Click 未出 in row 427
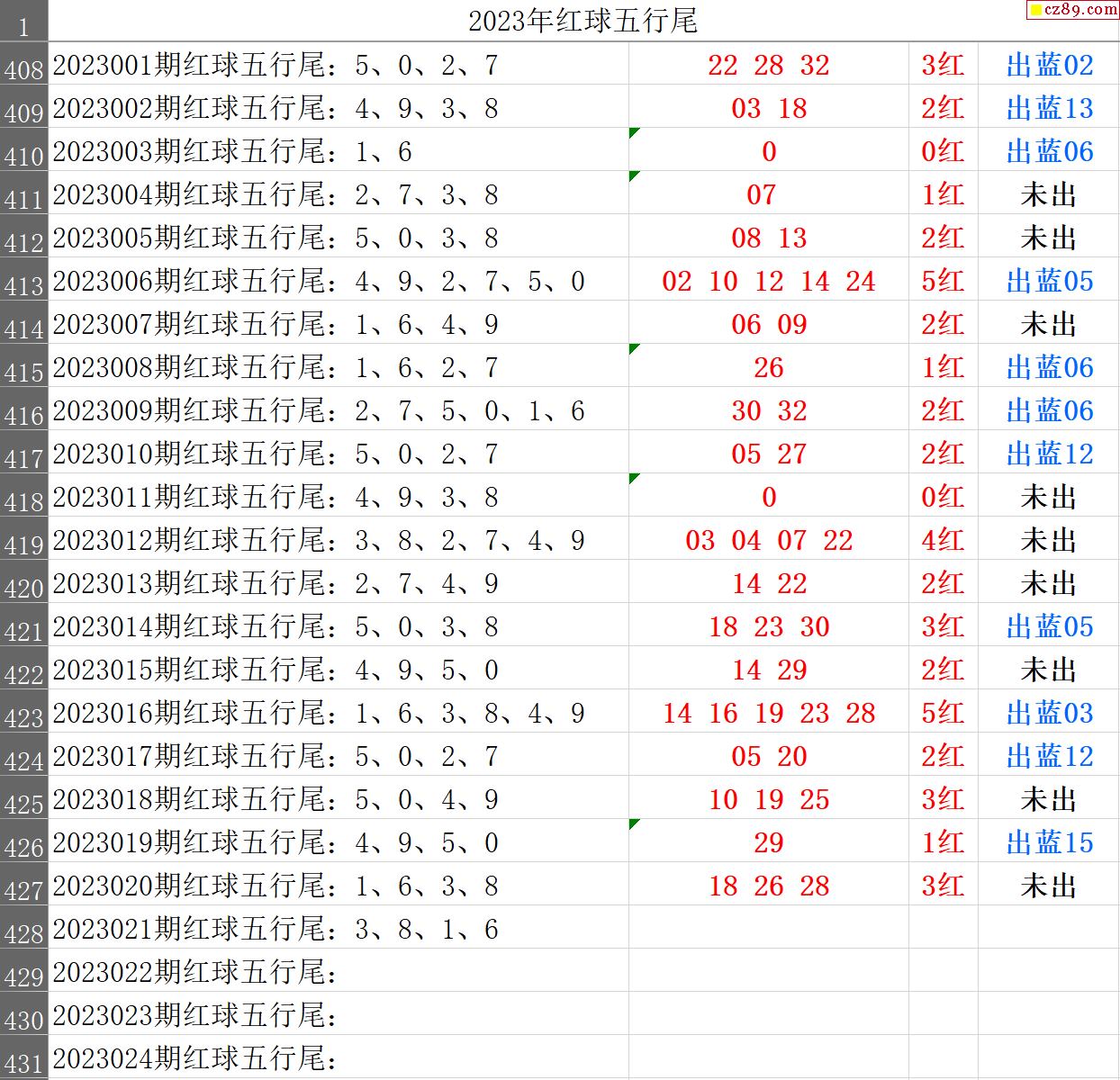This screenshot has width=1120, height=1080. (1049, 885)
